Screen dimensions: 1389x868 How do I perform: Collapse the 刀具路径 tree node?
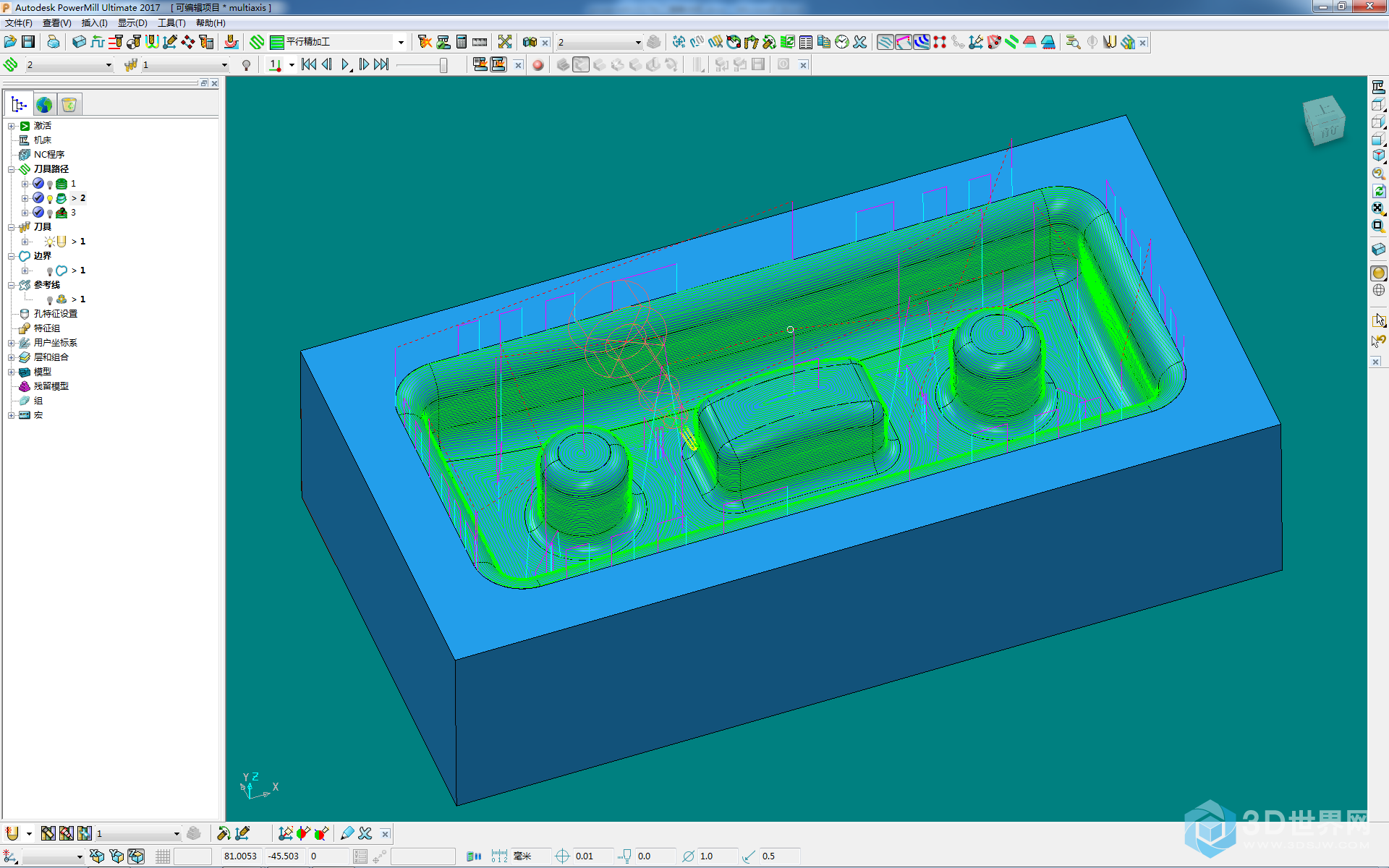click(x=12, y=169)
